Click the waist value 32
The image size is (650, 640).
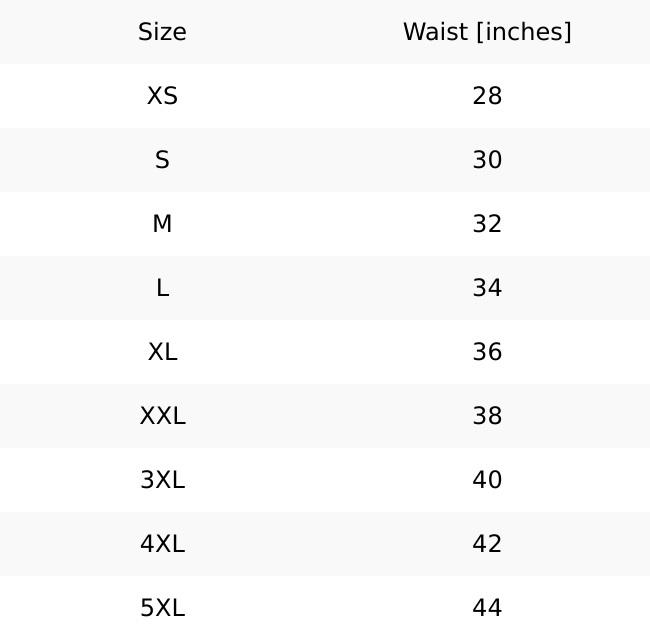pyautogui.click(x=487, y=224)
